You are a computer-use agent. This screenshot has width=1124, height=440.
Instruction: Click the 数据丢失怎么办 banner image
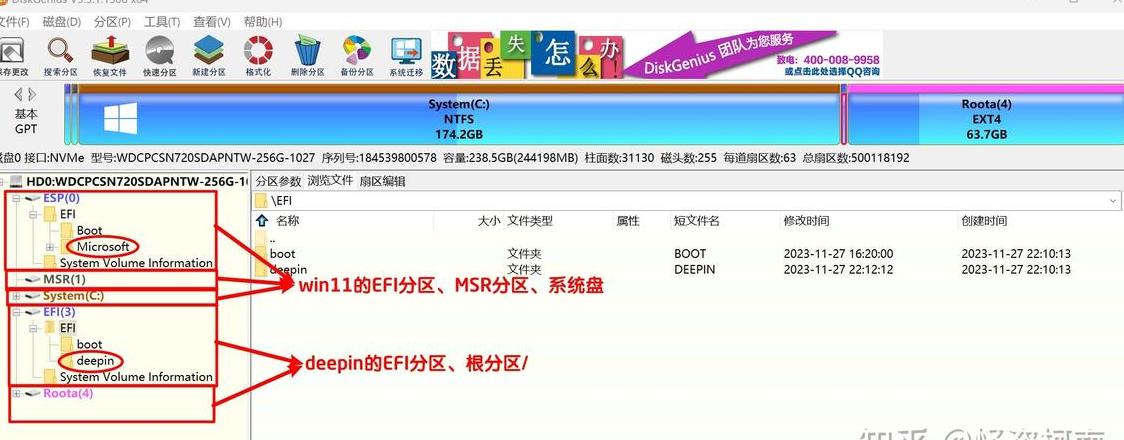click(x=527, y=54)
